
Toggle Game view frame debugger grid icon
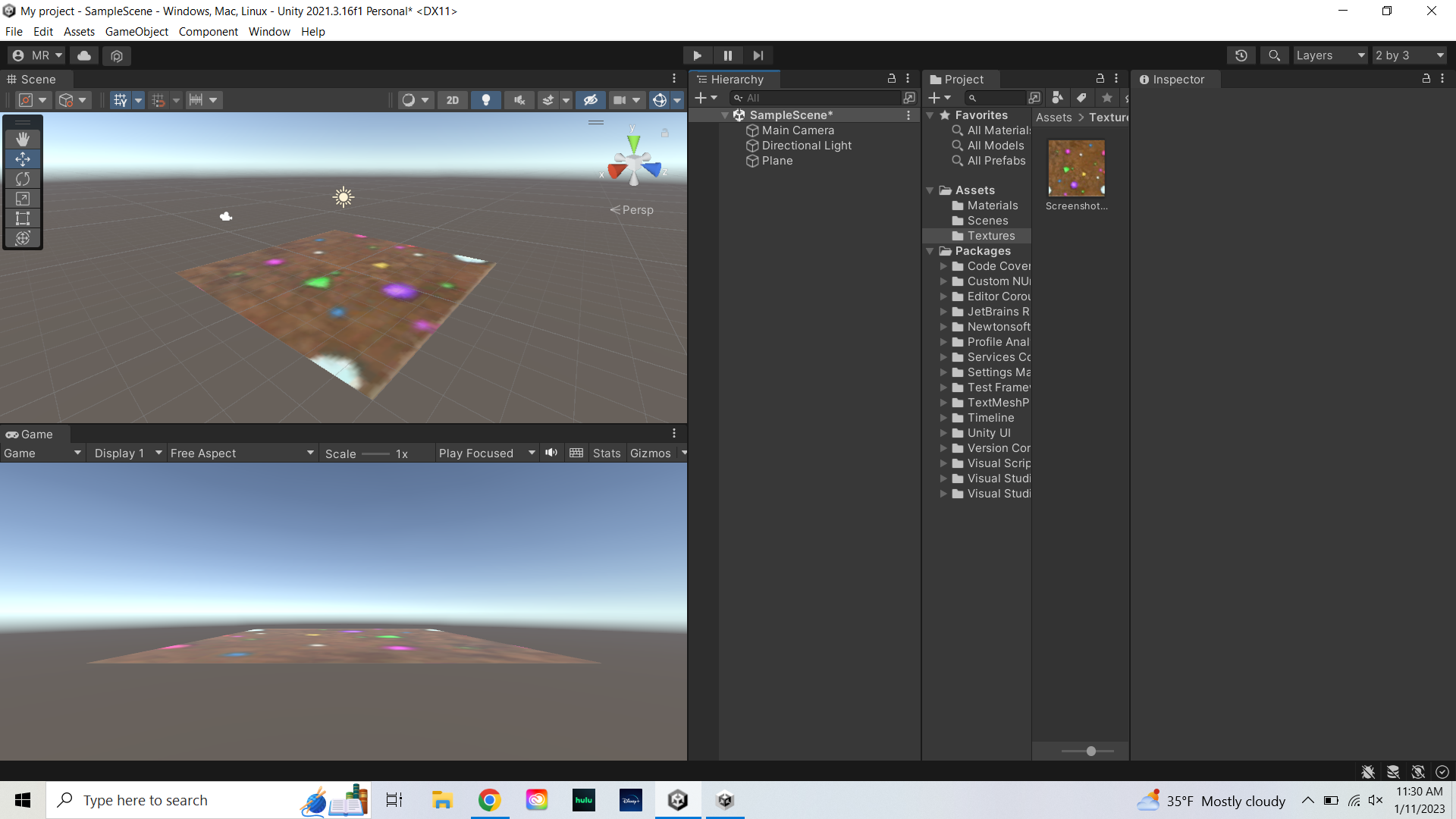[x=576, y=453]
